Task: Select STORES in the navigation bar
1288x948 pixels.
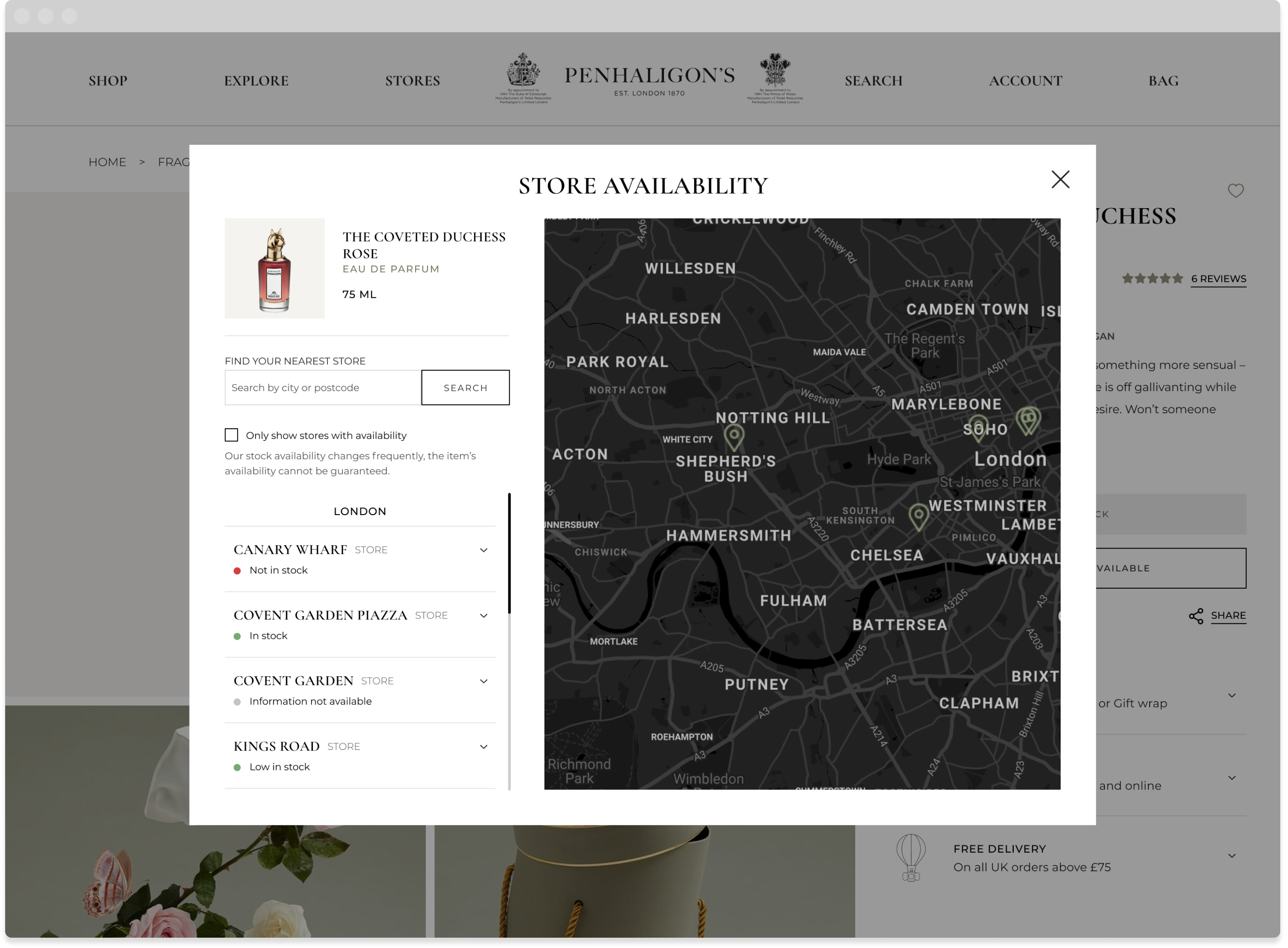Action: click(413, 80)
